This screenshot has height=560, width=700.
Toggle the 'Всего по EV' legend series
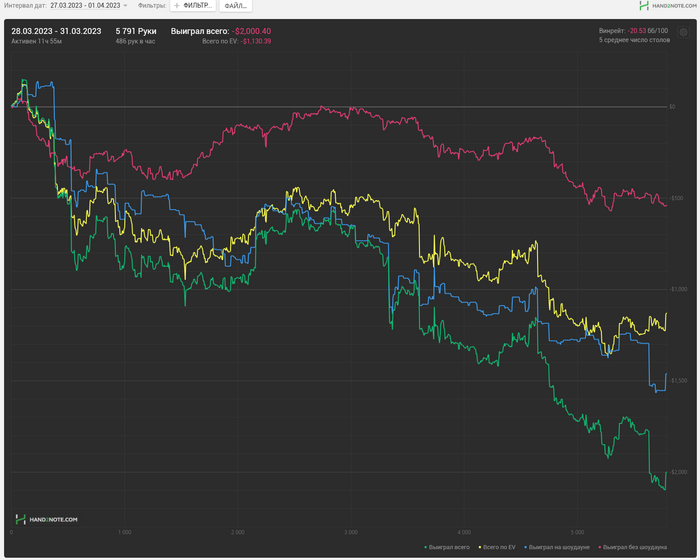(498, 548)
